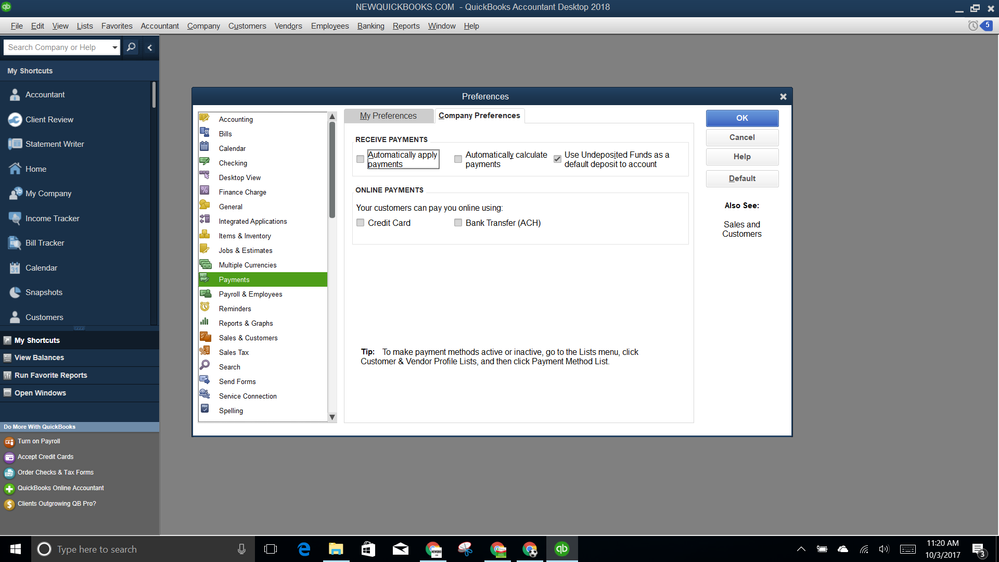Click Default button in Preferences
Screen dimensions: 999x562
(x=742, y=178)
